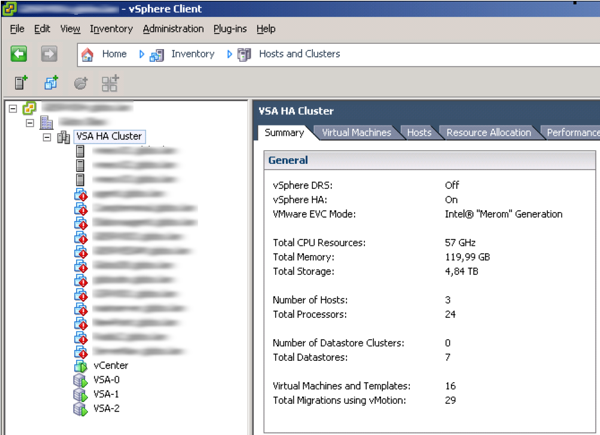The width and height of the screenshot is (600, 435).
Task: Click the vSphere HA 'On' value
Action: [x=451, y=200]
